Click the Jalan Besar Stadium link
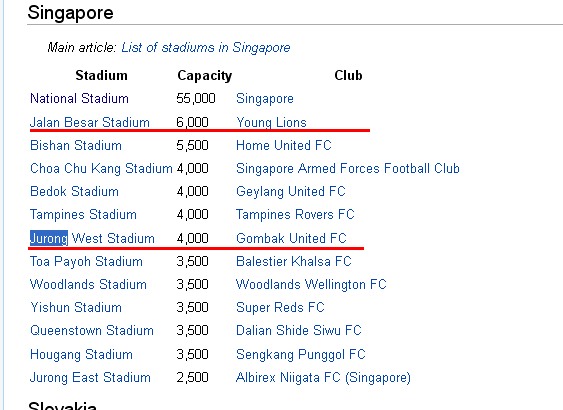Screen dimensions: 563x410 coord(90,122)
